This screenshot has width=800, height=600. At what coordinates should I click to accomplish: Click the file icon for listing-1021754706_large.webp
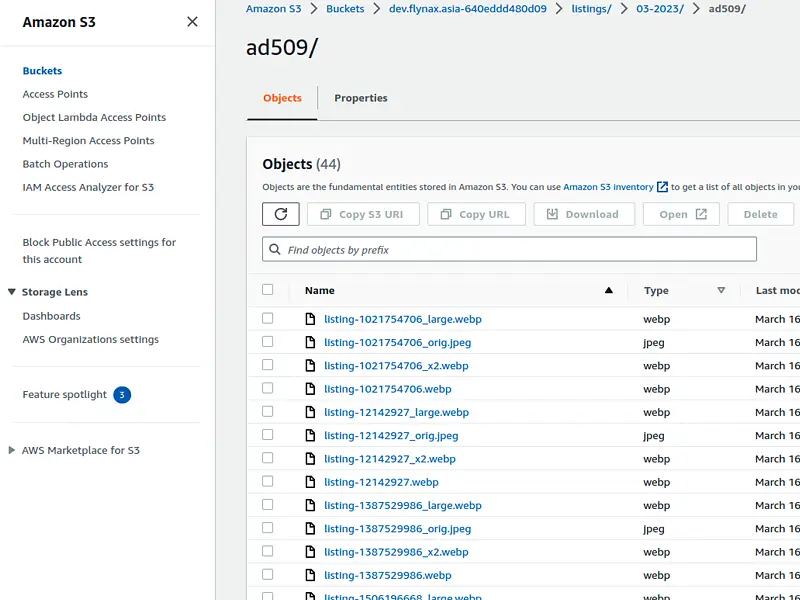[310, 319]
